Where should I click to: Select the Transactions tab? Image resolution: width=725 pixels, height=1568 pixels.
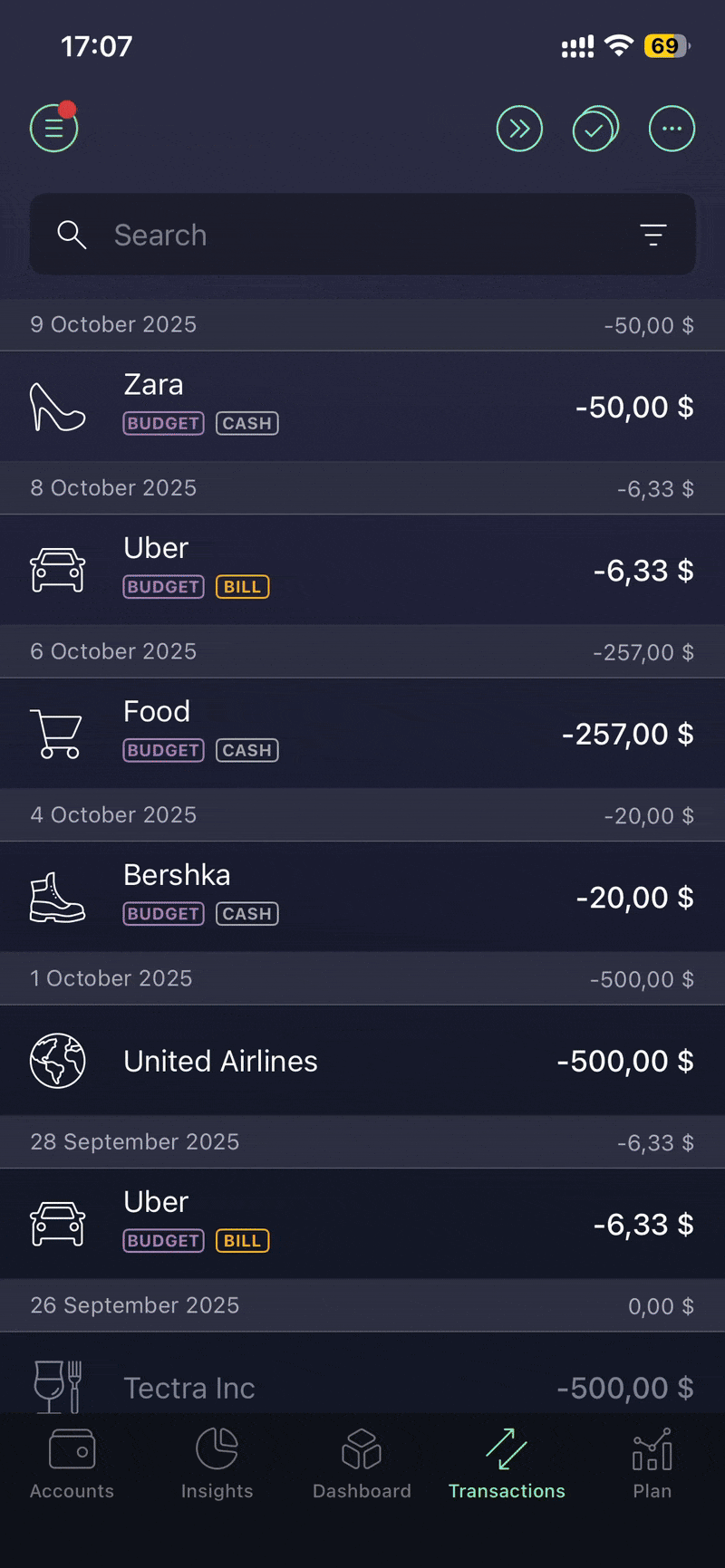click(507, 1464)
